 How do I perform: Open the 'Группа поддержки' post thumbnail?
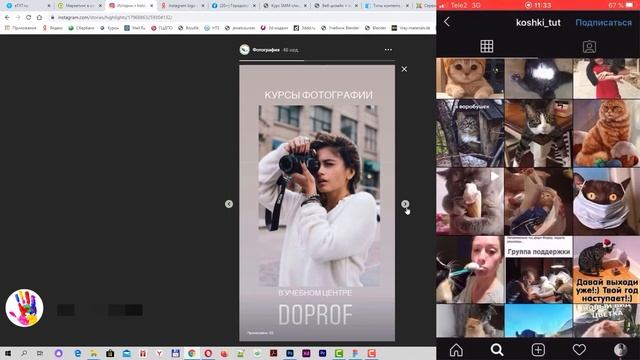point(538,269)
